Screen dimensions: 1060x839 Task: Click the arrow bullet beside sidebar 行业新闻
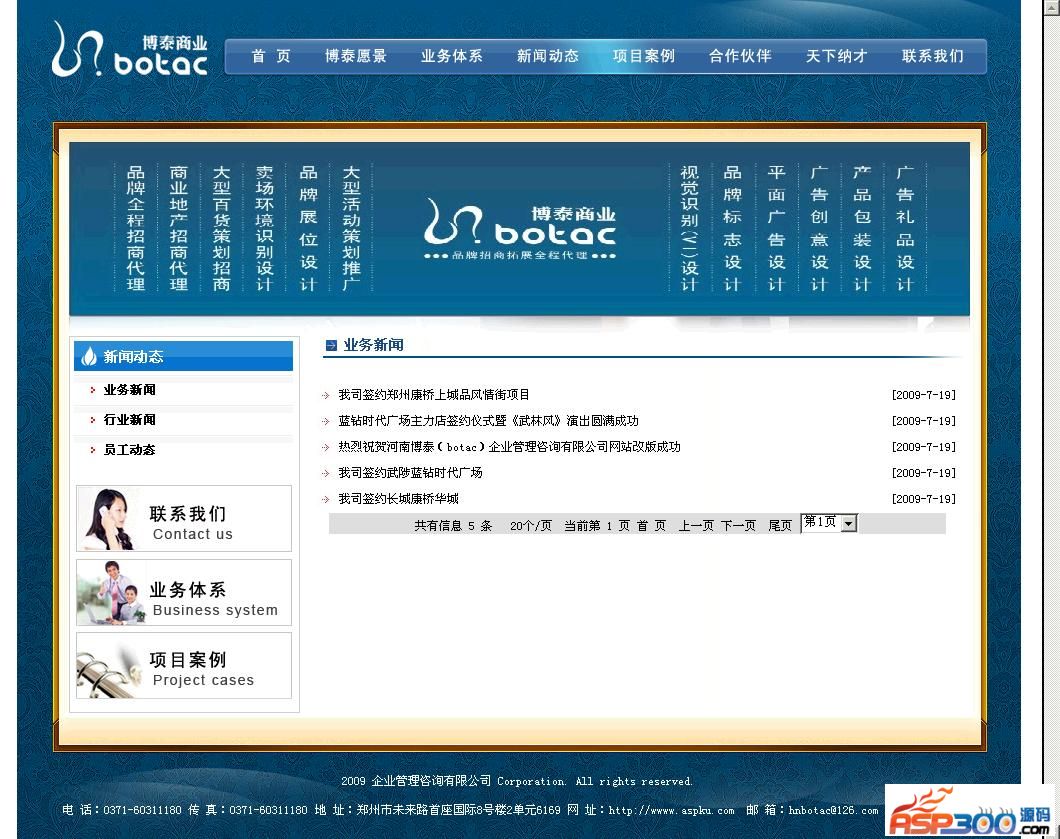pyautogui.click(x=93, y=420)
